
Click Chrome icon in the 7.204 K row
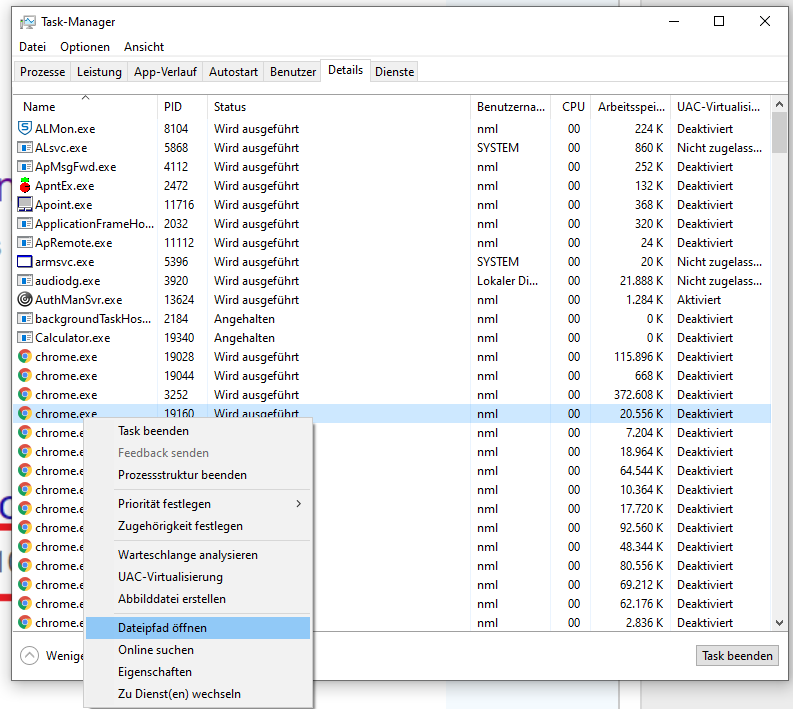tap(25, 432)
